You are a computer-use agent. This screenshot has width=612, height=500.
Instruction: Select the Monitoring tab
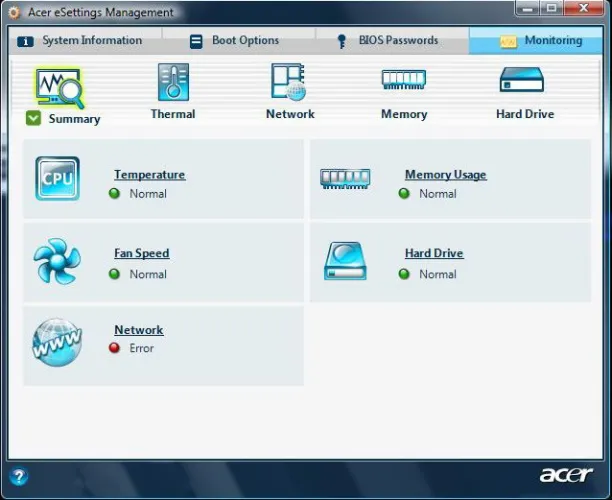coord(536,41)
